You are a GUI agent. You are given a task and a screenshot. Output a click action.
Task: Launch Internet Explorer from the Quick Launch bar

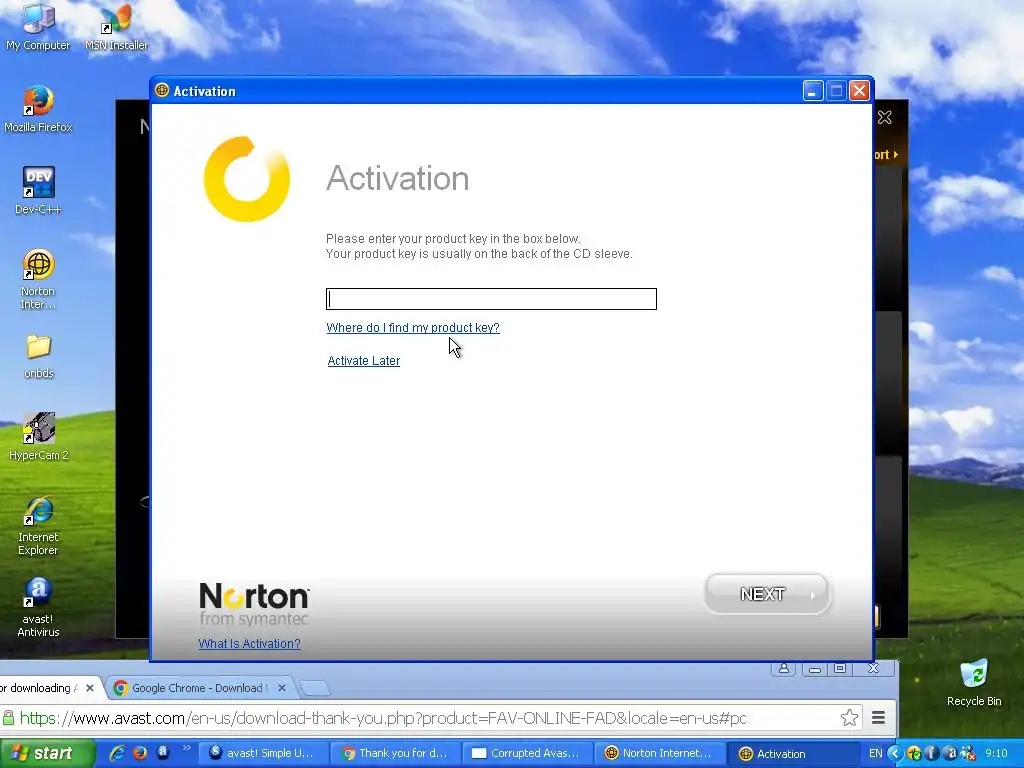coord(117,753)
